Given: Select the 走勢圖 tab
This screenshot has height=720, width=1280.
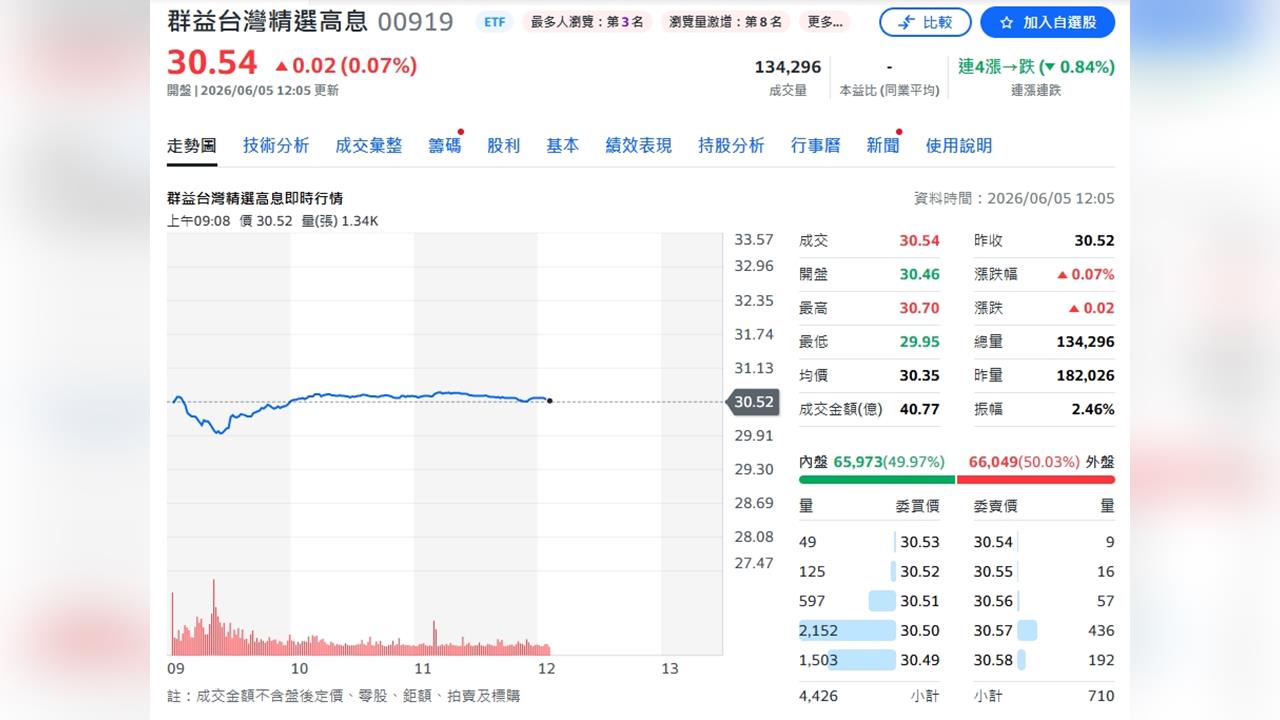Looking at the screenshot, I should (191, 146).
